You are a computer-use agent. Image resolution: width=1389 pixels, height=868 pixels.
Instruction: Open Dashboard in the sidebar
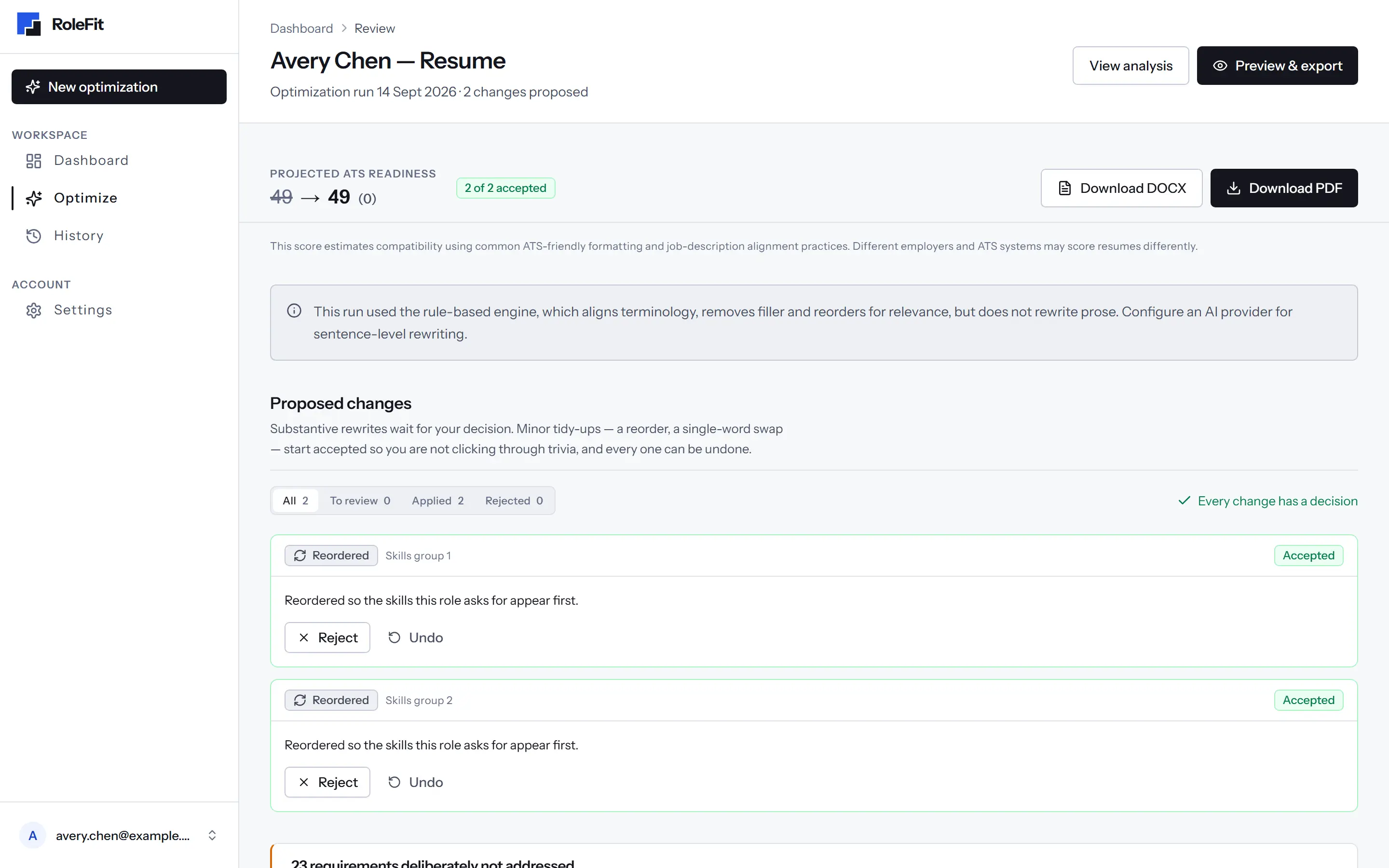[x=119, y=160]
